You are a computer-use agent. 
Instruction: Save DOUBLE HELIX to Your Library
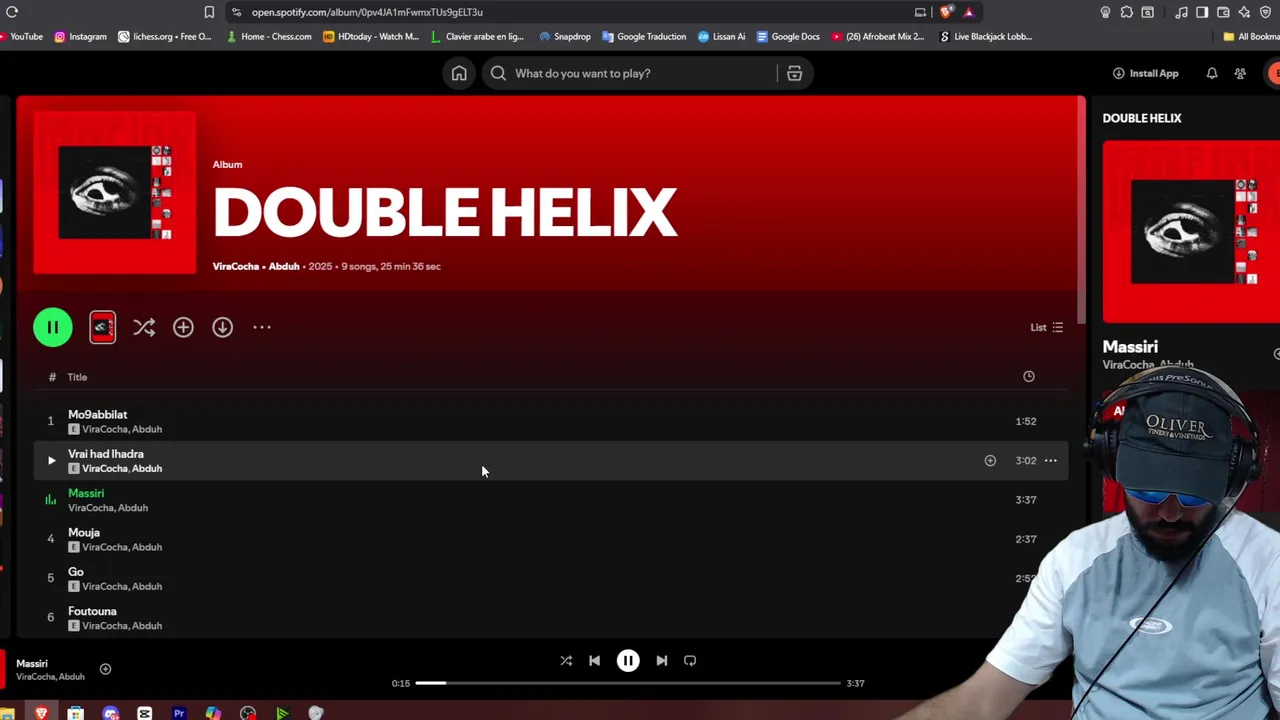click(x=183, y=327)
